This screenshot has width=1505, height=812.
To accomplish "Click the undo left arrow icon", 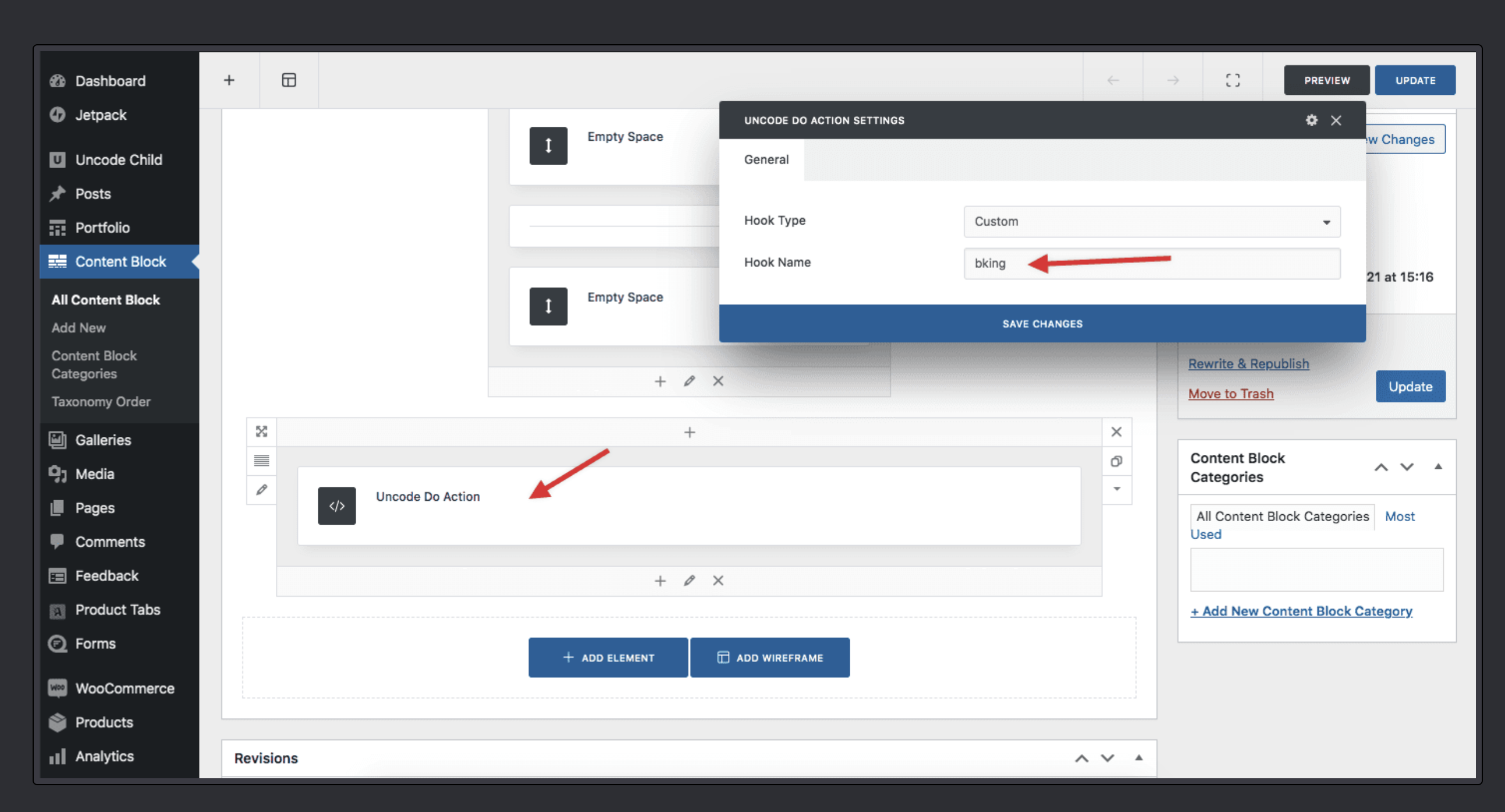I will tap(1113, 80).
